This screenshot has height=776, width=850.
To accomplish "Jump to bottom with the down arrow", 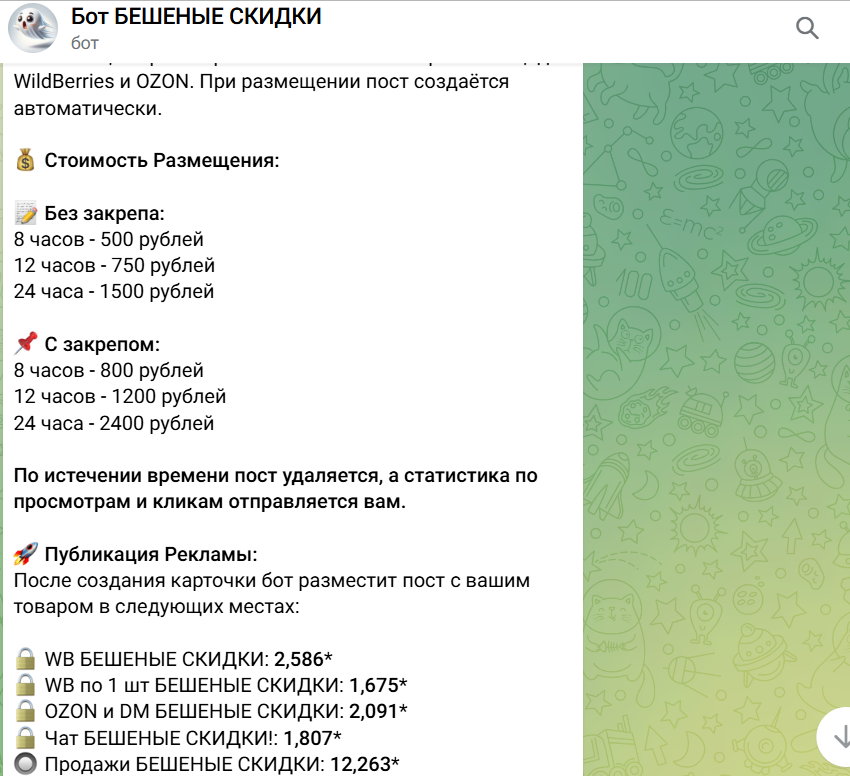I will point(833,735).
